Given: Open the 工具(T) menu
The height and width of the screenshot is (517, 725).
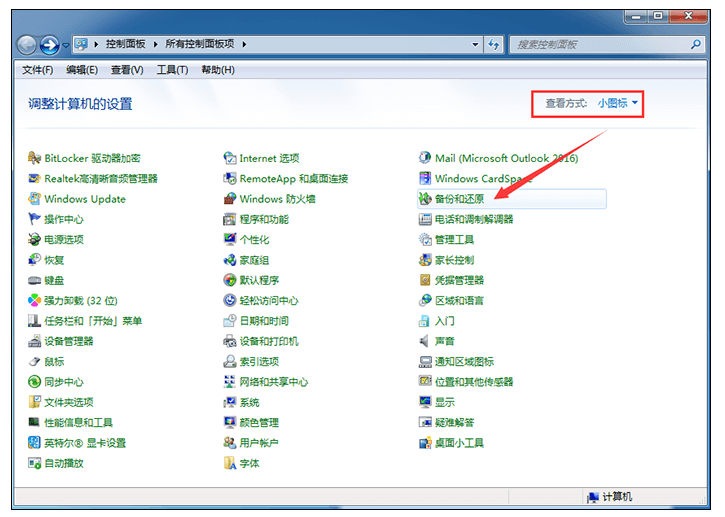Looking at the screenshot, I should 172,70.
